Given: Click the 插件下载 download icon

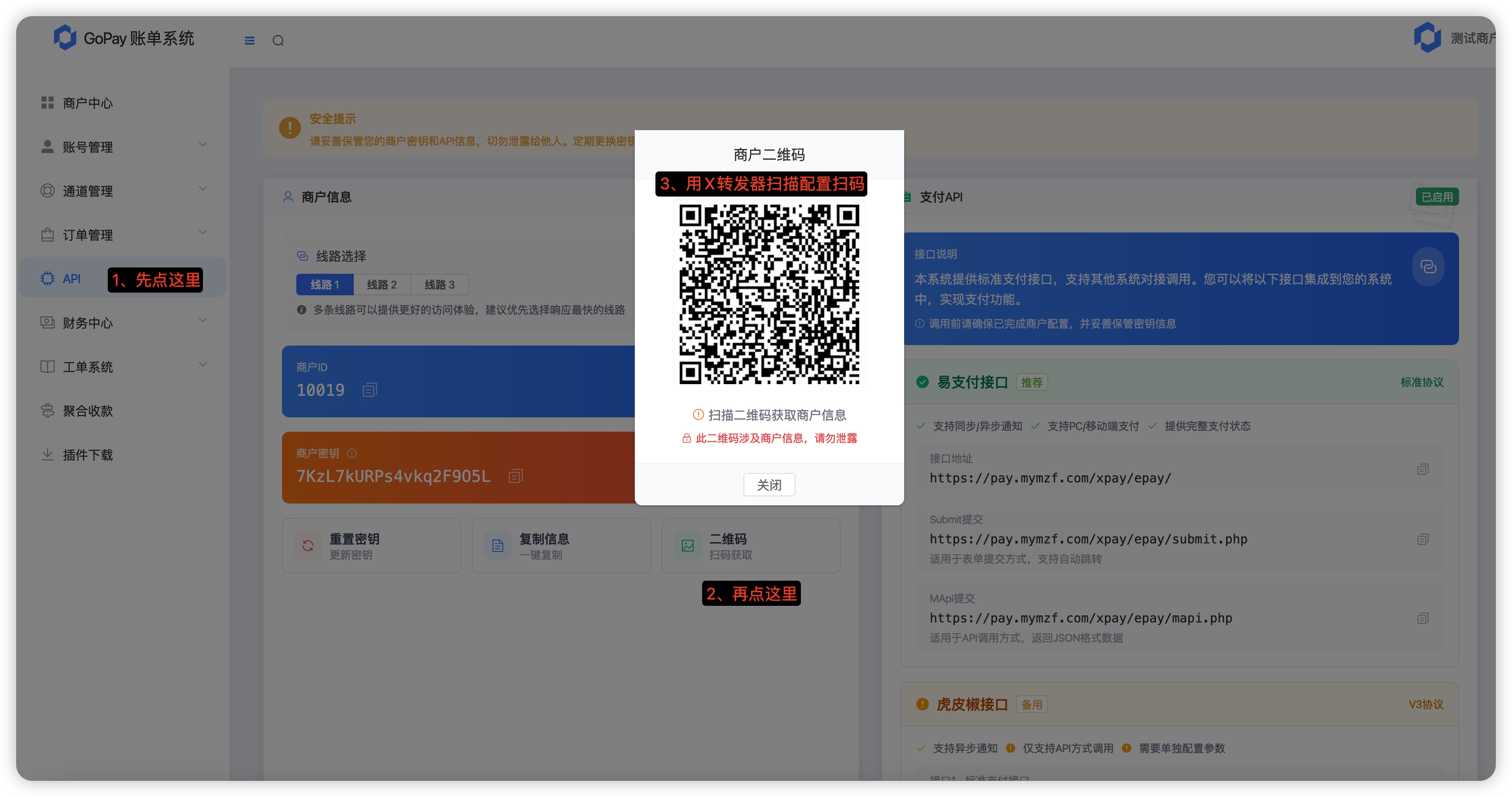Looking at the screenshot, I should (48, 454).
